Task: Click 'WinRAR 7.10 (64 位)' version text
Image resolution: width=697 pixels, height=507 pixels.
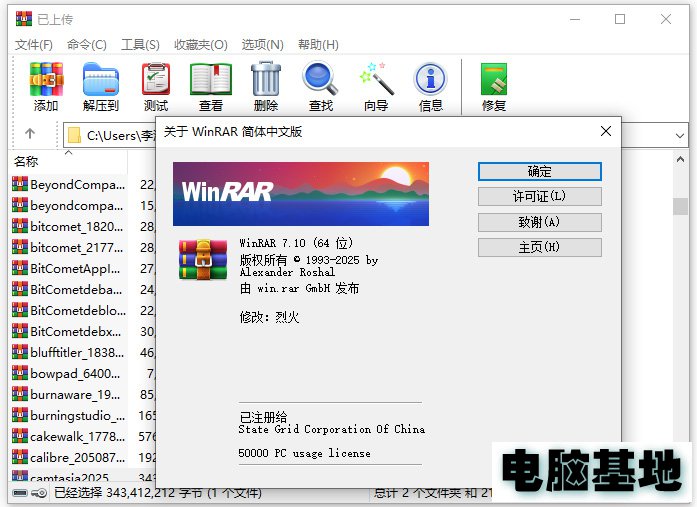Action: [296, 243]
